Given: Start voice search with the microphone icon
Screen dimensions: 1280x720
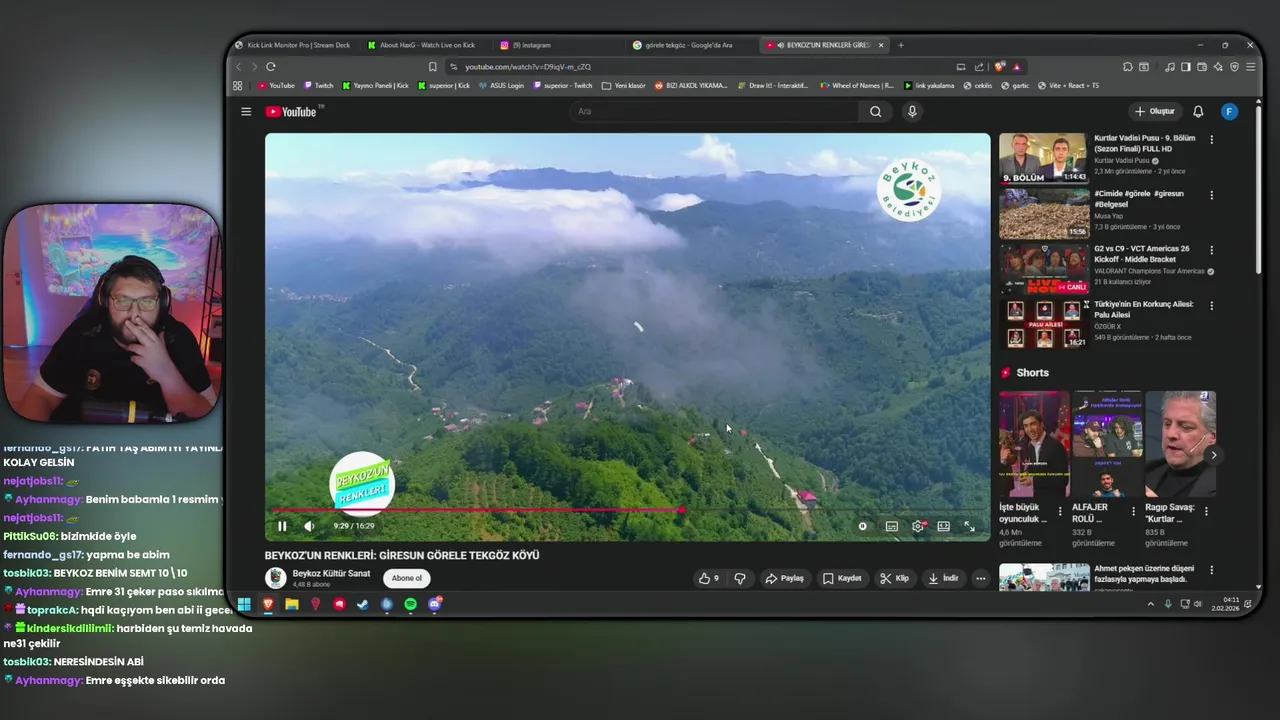Looking at the screenshot, I should [912, 111].
